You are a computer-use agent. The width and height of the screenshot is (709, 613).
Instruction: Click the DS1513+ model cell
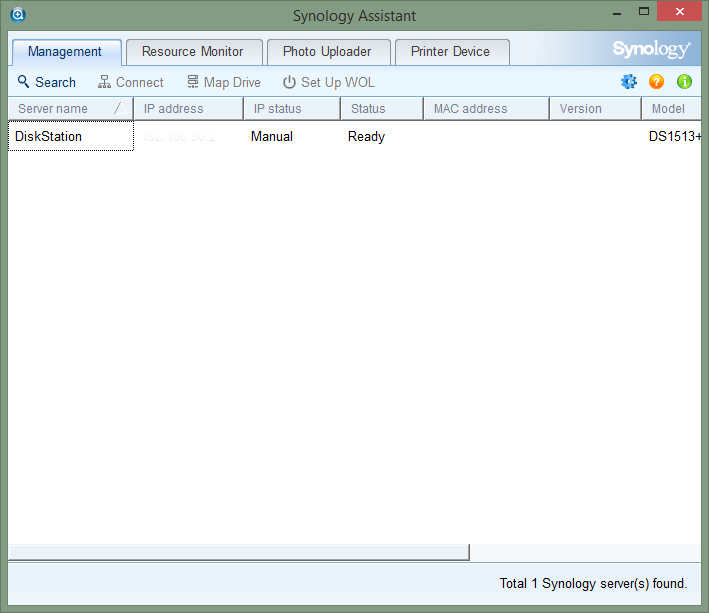(x=675, y=136)
